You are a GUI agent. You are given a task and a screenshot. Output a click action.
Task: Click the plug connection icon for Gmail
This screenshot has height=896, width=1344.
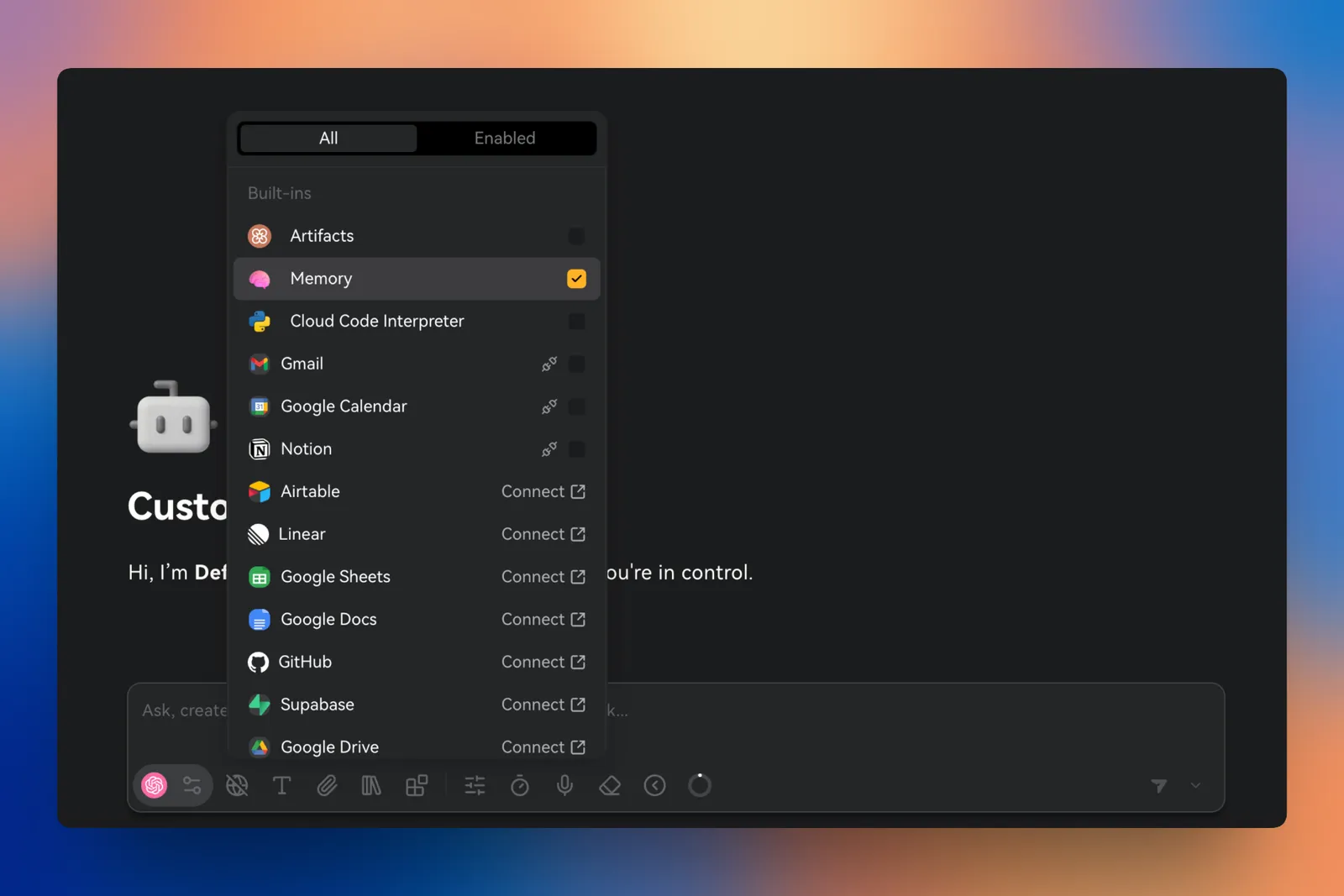(549, 364)
